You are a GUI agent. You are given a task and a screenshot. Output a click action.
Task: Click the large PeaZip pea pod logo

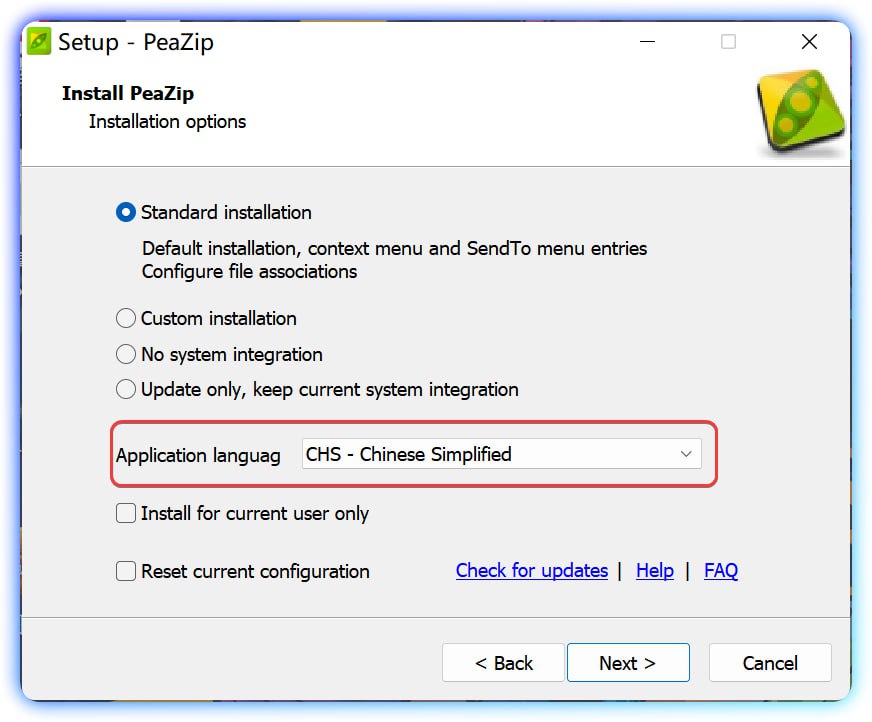(801, 111)
